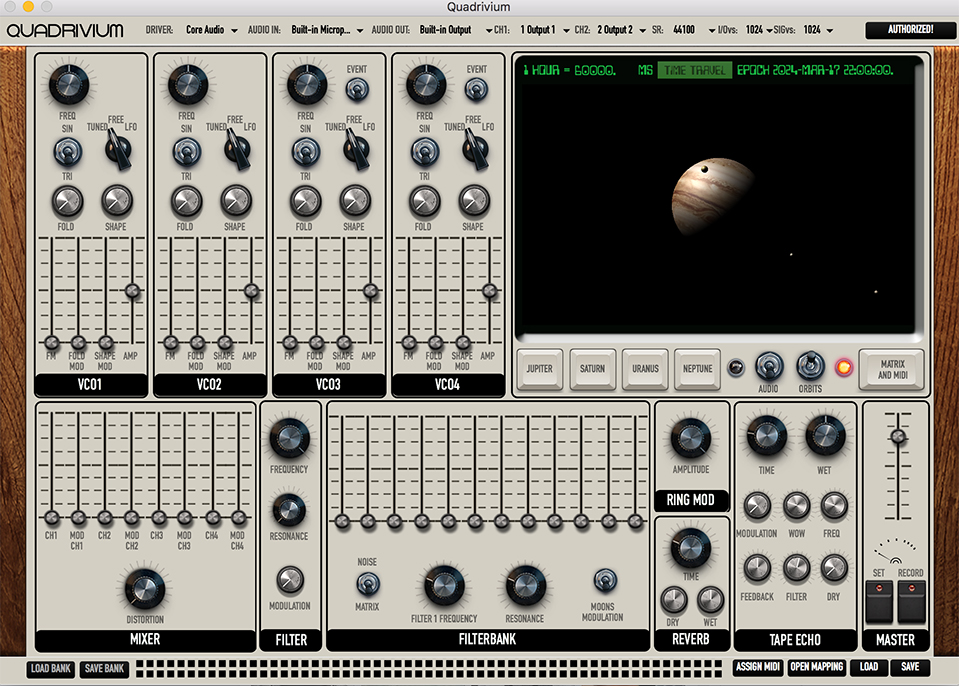Click the VCO3 FREQ knob
Viewport: 959px width, 686px height.
click(307, 84)
